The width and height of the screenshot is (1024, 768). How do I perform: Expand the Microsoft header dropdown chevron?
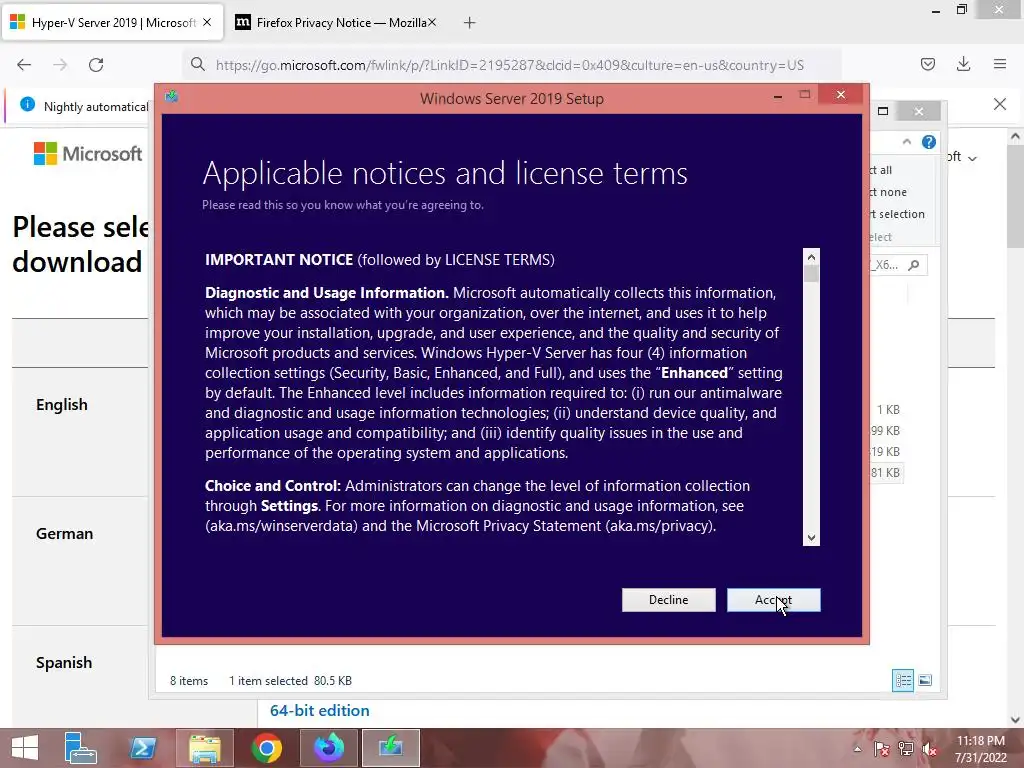click(x=972, y=158)
